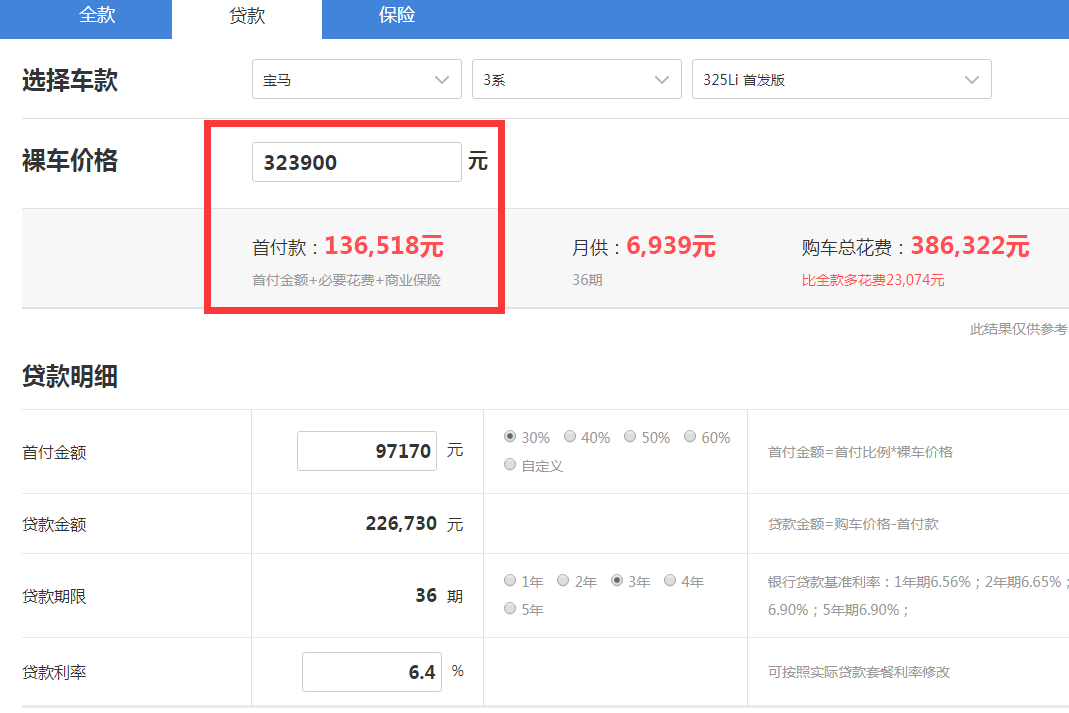Choose the 2年 loan term radio
Image resolution: width=1069 pixels, height=713 pixels.
[x=563, y=581]
